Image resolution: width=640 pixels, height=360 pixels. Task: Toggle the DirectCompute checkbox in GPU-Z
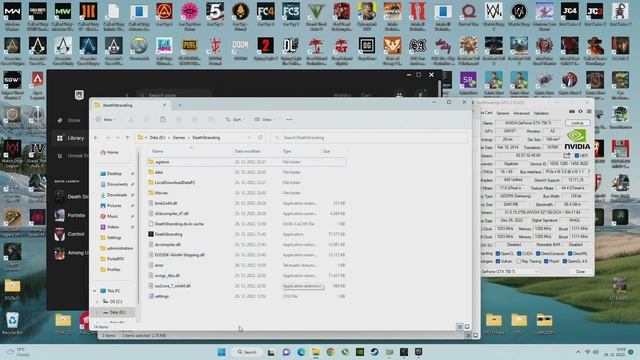coord(538,253)
